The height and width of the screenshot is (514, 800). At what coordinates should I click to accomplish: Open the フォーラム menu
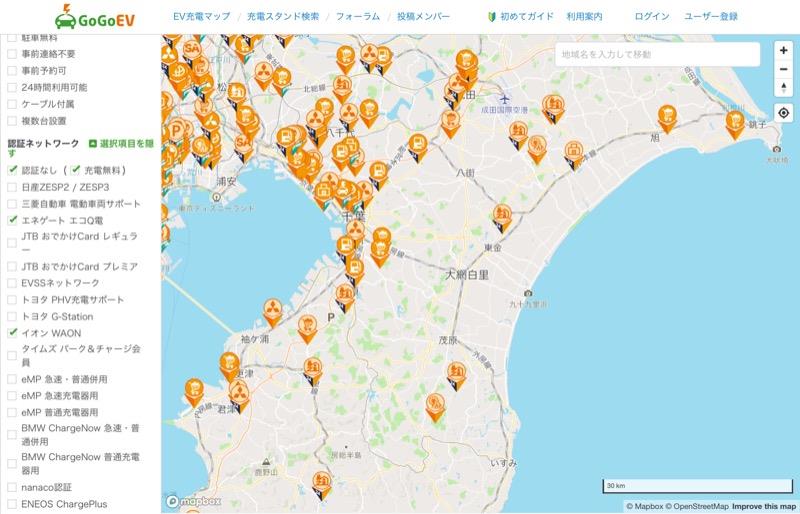tap(358, 16)
